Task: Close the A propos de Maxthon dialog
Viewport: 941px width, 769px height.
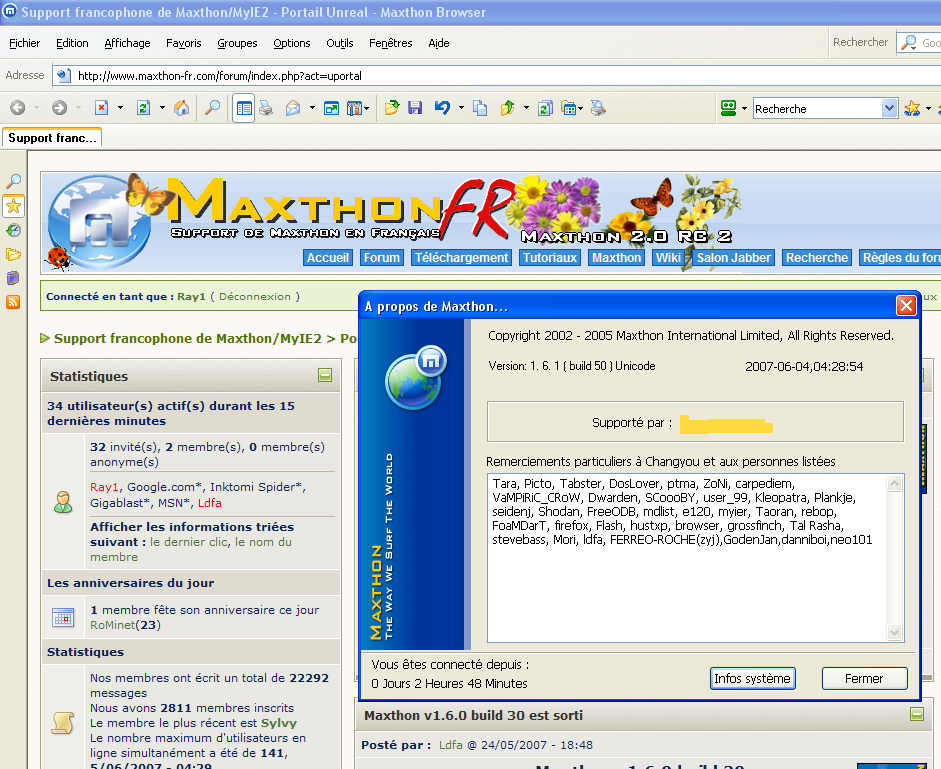Action: point(906,306)
